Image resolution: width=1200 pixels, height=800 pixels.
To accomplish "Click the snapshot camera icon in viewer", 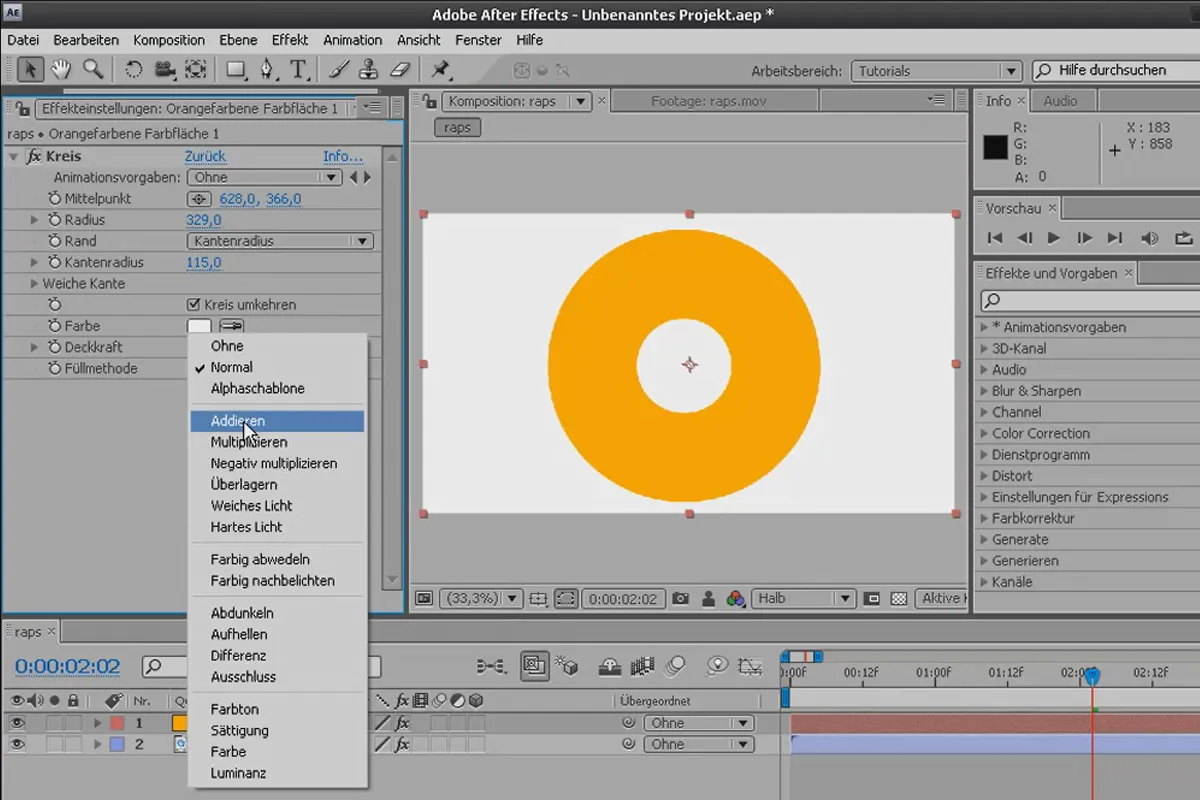I will [681, 598].
